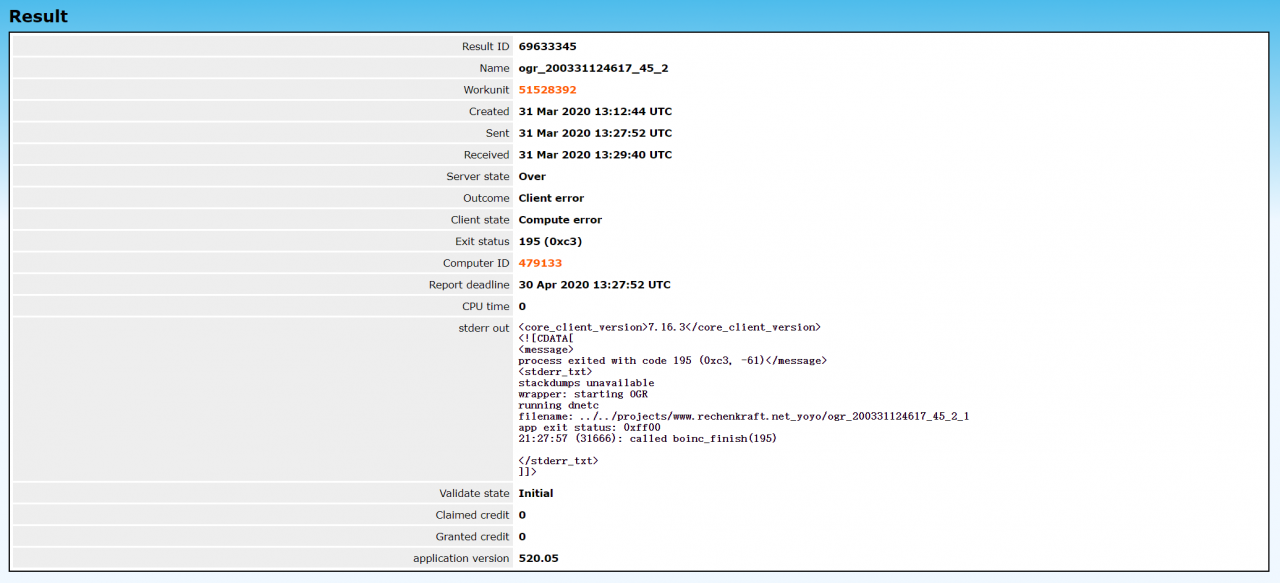Open the Workunit 51528392 link
1280x583 pixels.
[547, 90]
